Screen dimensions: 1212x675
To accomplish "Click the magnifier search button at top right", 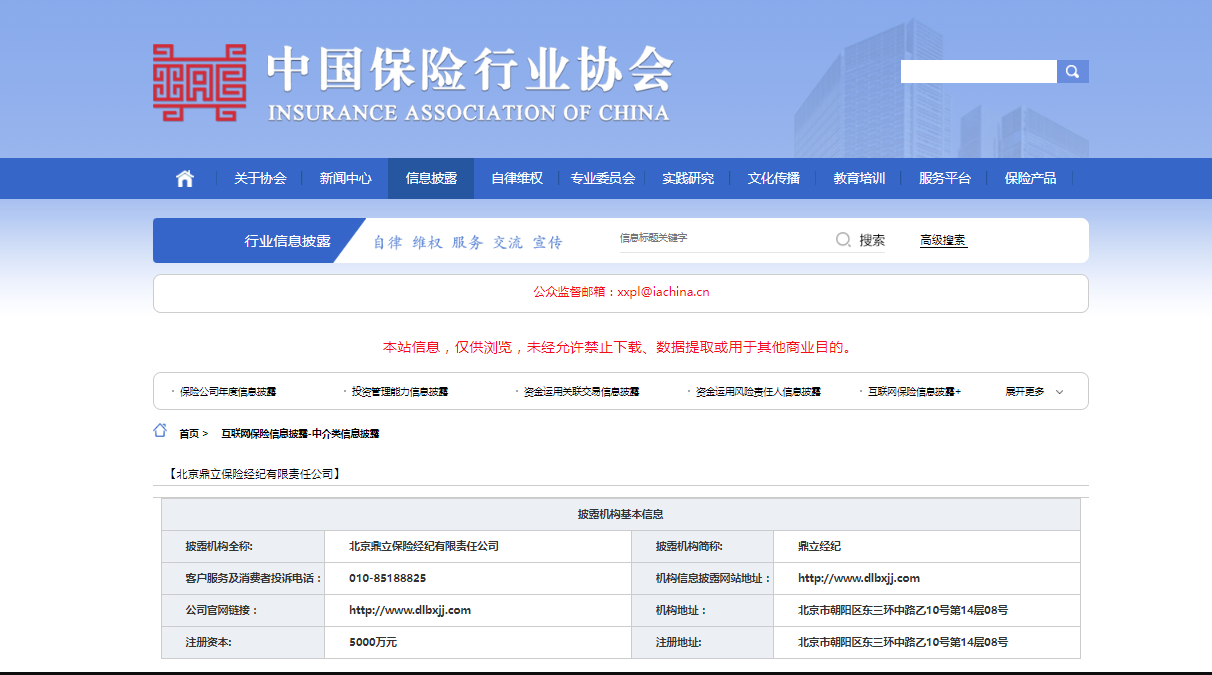I will tap(1073, 72).
